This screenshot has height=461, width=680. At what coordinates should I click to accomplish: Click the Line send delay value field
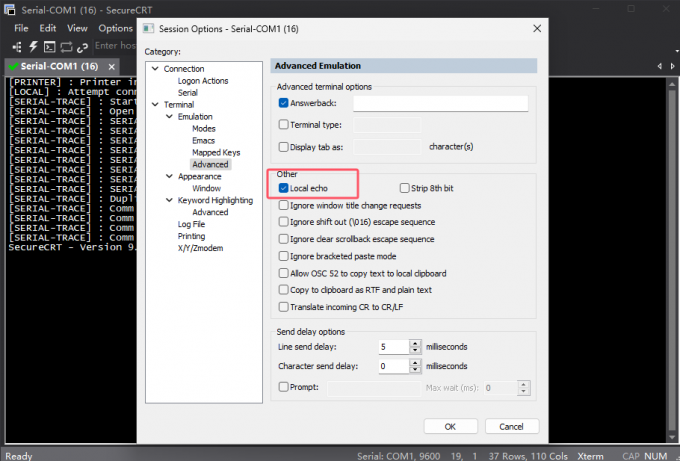tap(394, 347)
